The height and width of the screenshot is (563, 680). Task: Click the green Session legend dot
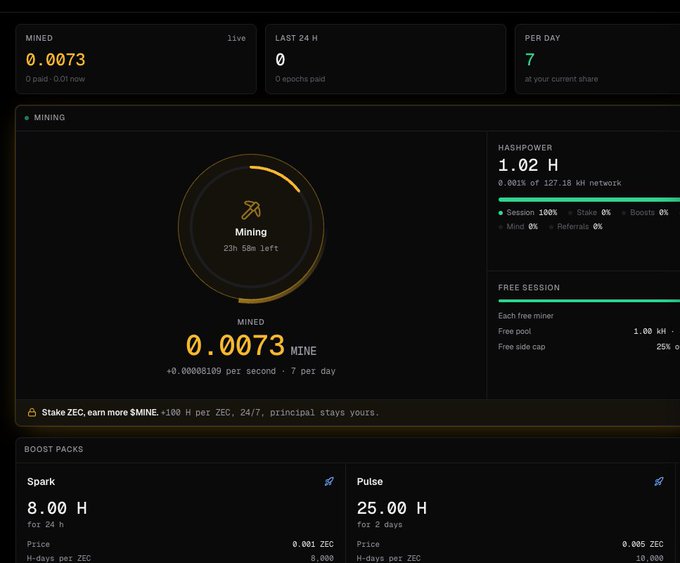point(500,213)
